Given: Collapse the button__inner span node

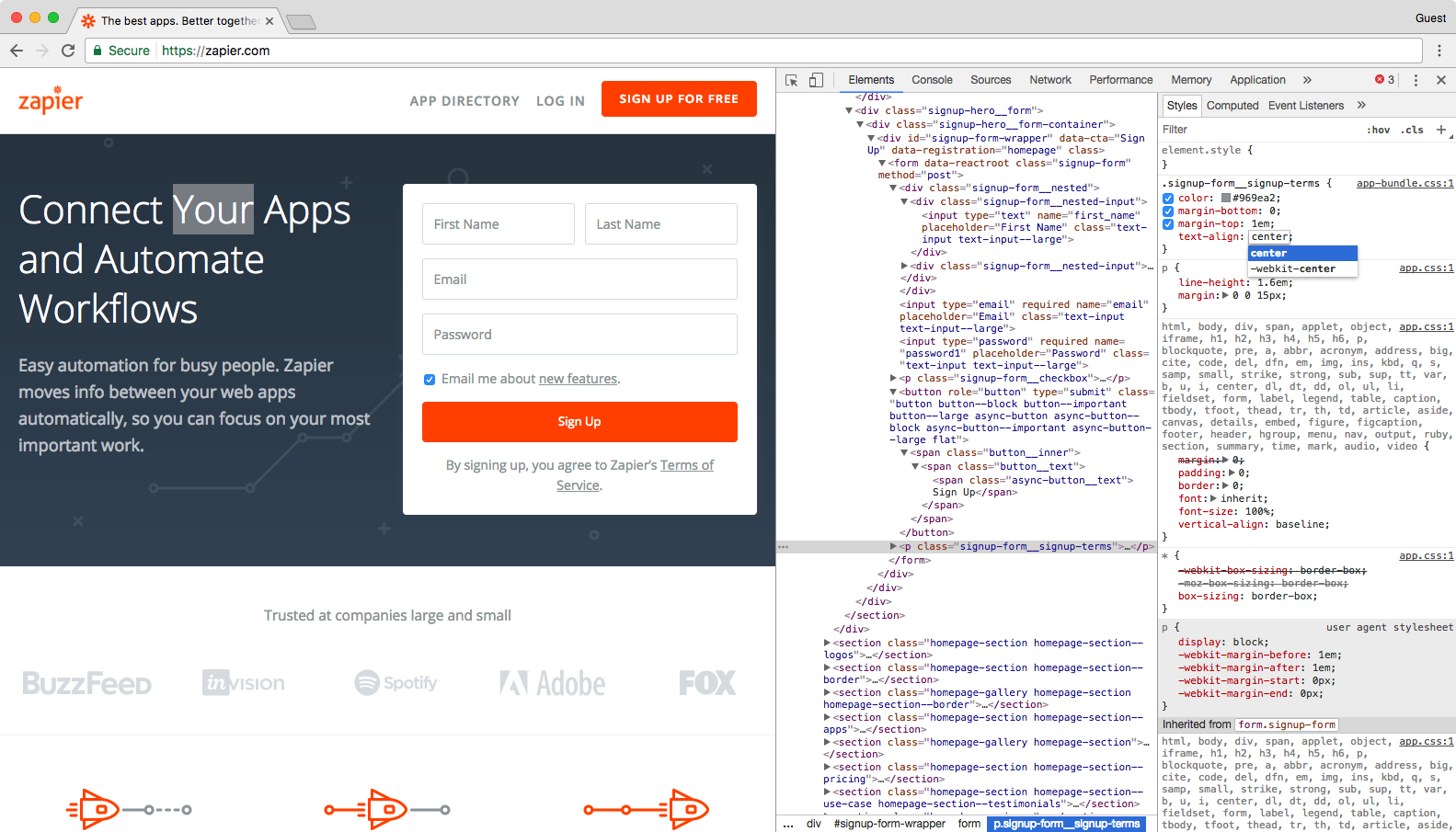Looking at the screenshot, I should click(x=903, y=452).
